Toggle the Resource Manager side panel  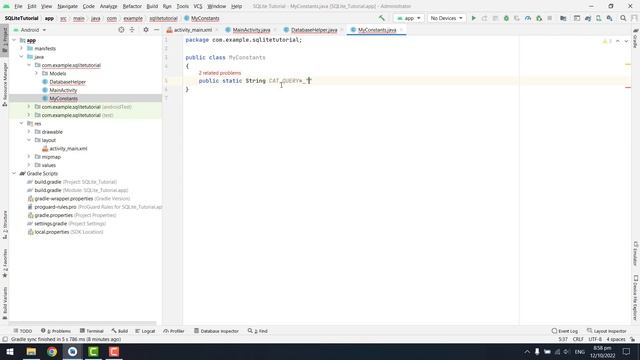pos(5,85)
